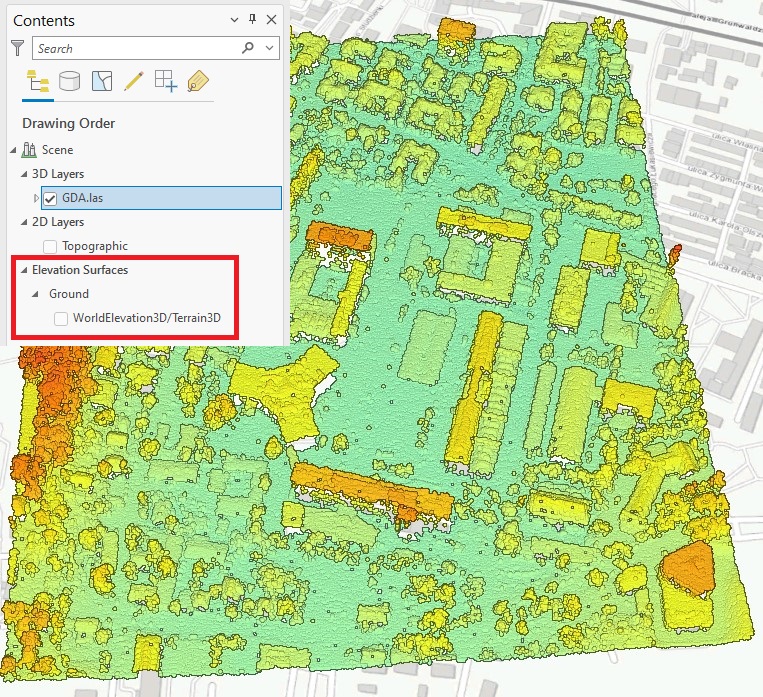Click the filter icon beside the search box
Screen dimensions: 763x697
(x=17, y=48)
